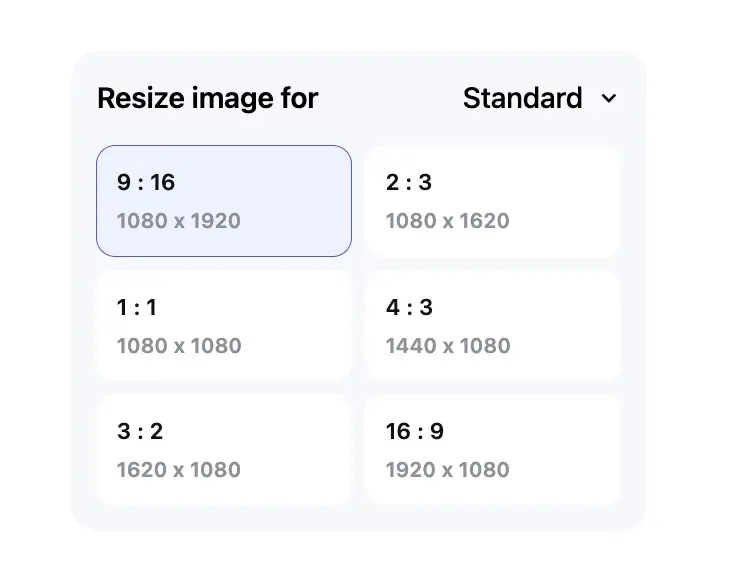Viewport: 732px width, 574px height.
Task: Click the 1440 x 1080 dimension label
Action: click(x=448, y=346)
